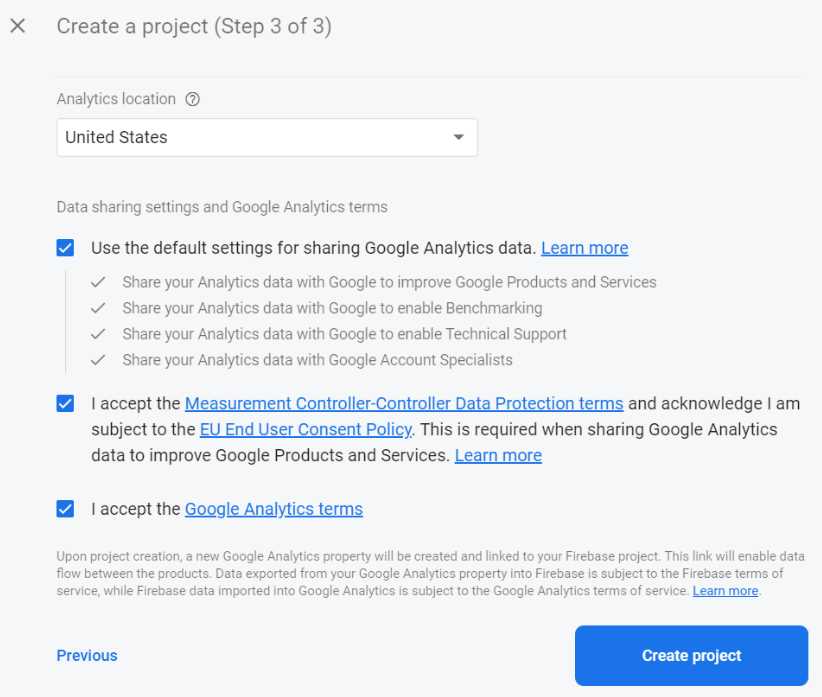Screen dimensions: 822x697
Task: Open the United States location dropdown
Action: 266,136
